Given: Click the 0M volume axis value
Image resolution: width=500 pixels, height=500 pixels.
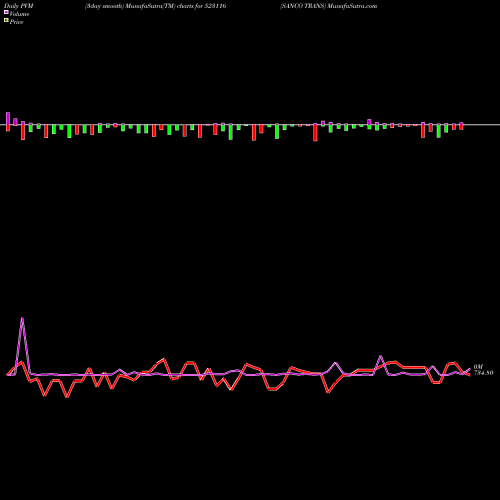Looking at the screenshot, I should coord(478,367).
